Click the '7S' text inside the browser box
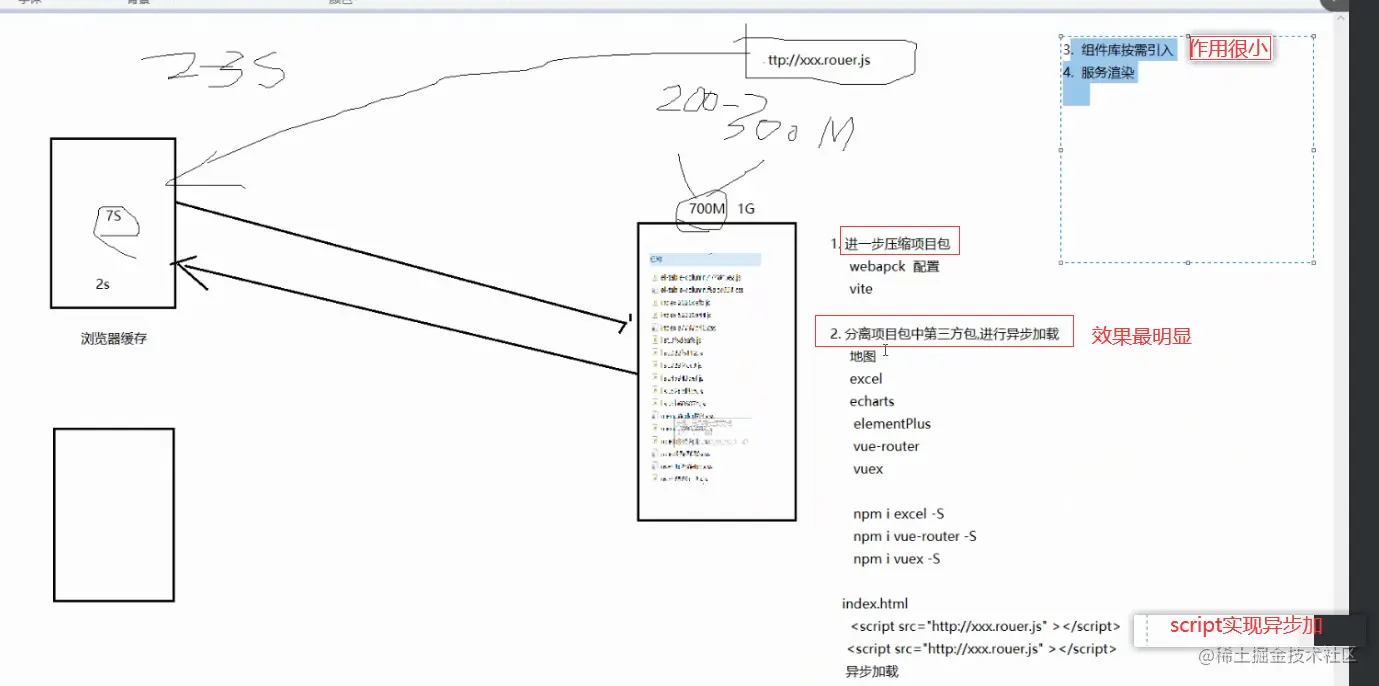The height and width of the screenshot is (686, 1379). (x=113, y=215)
